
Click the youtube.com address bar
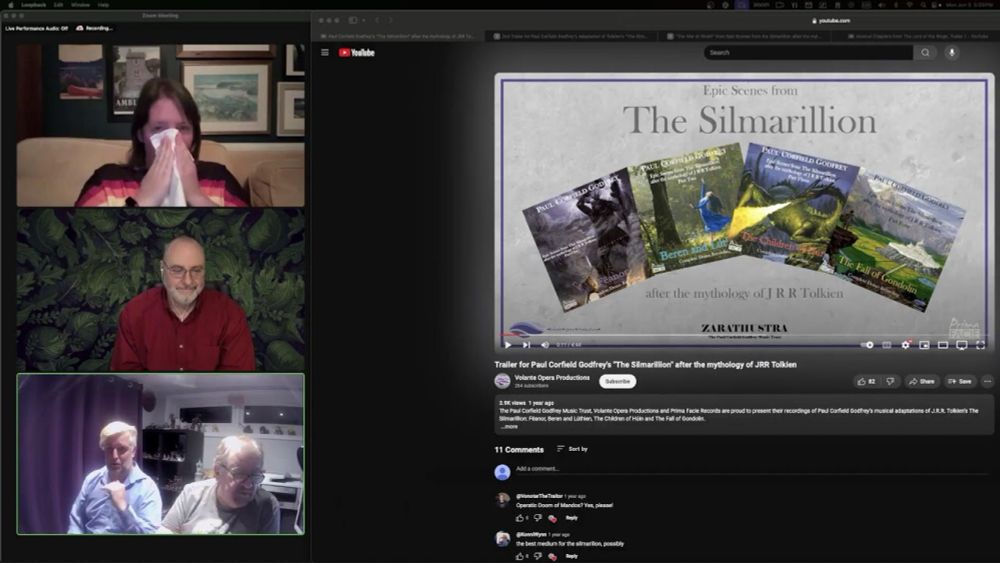(830, 20)
